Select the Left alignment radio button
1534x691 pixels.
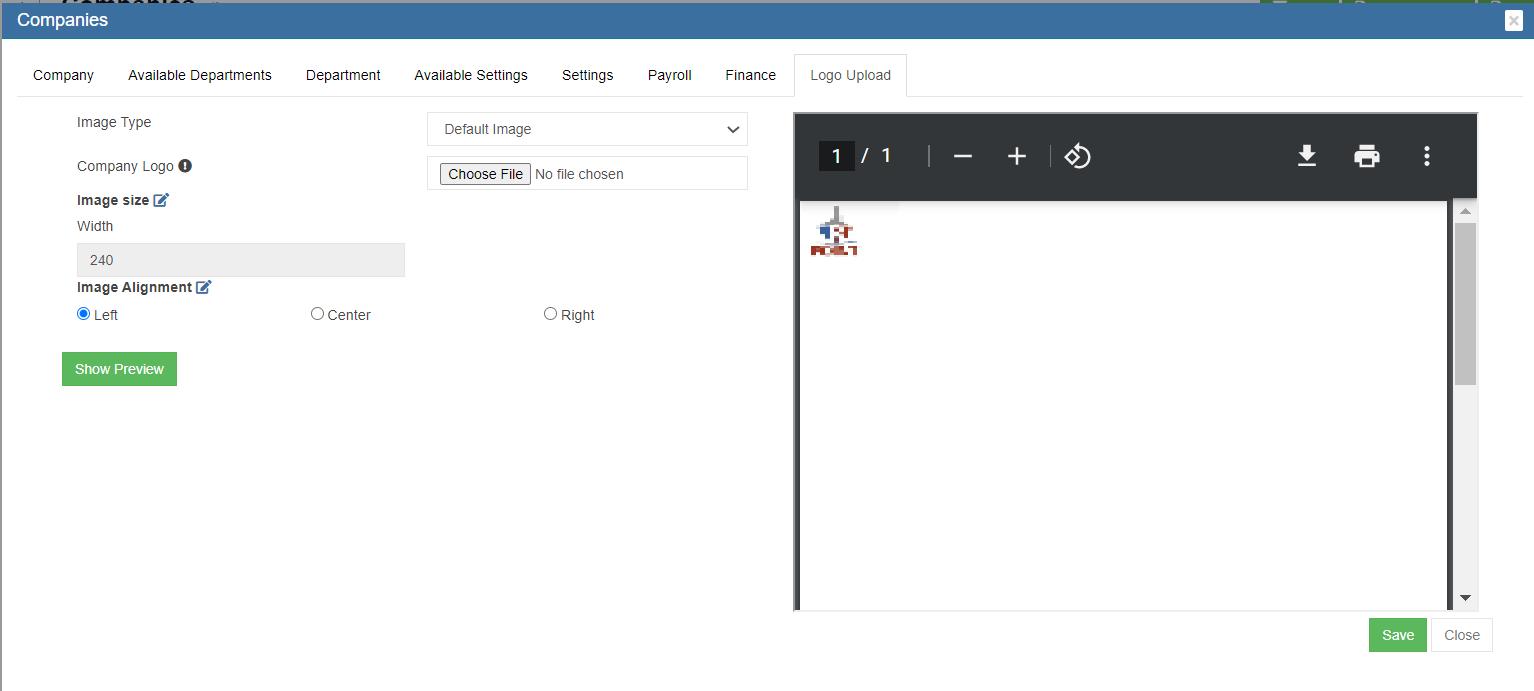(x=84, y=314)
